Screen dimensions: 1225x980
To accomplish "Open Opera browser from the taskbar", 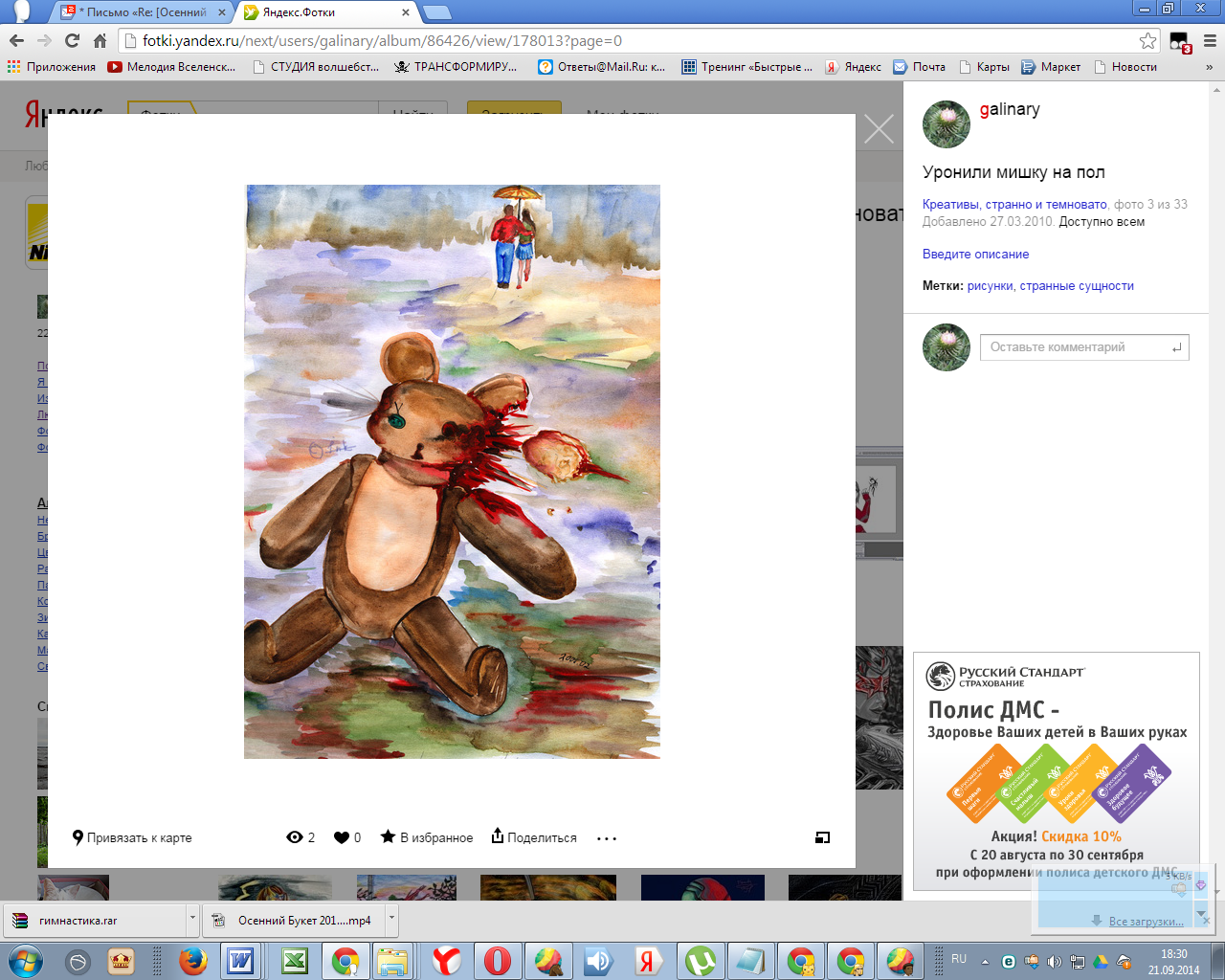I will tap(498, 960).
